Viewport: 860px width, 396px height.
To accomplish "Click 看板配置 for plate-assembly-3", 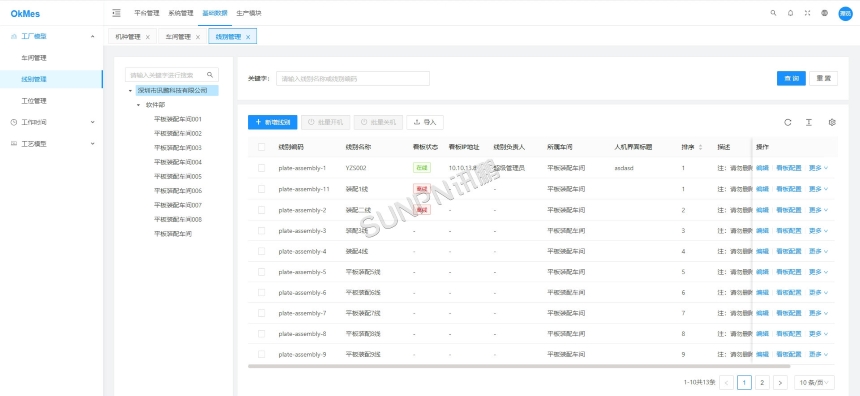I will tap(789, 230).
